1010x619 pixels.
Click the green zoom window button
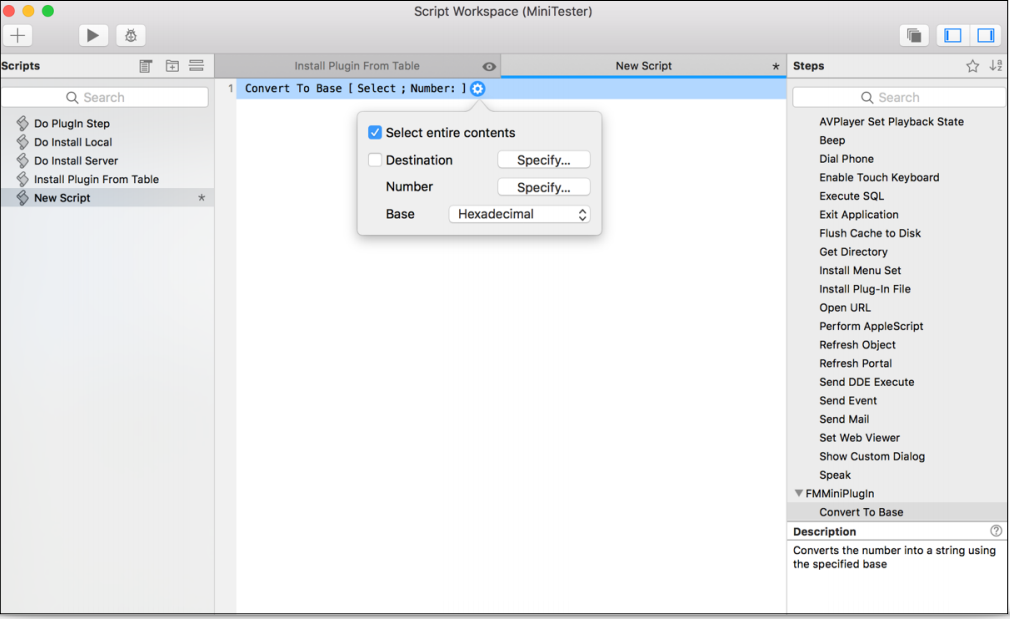click(48, 11)
